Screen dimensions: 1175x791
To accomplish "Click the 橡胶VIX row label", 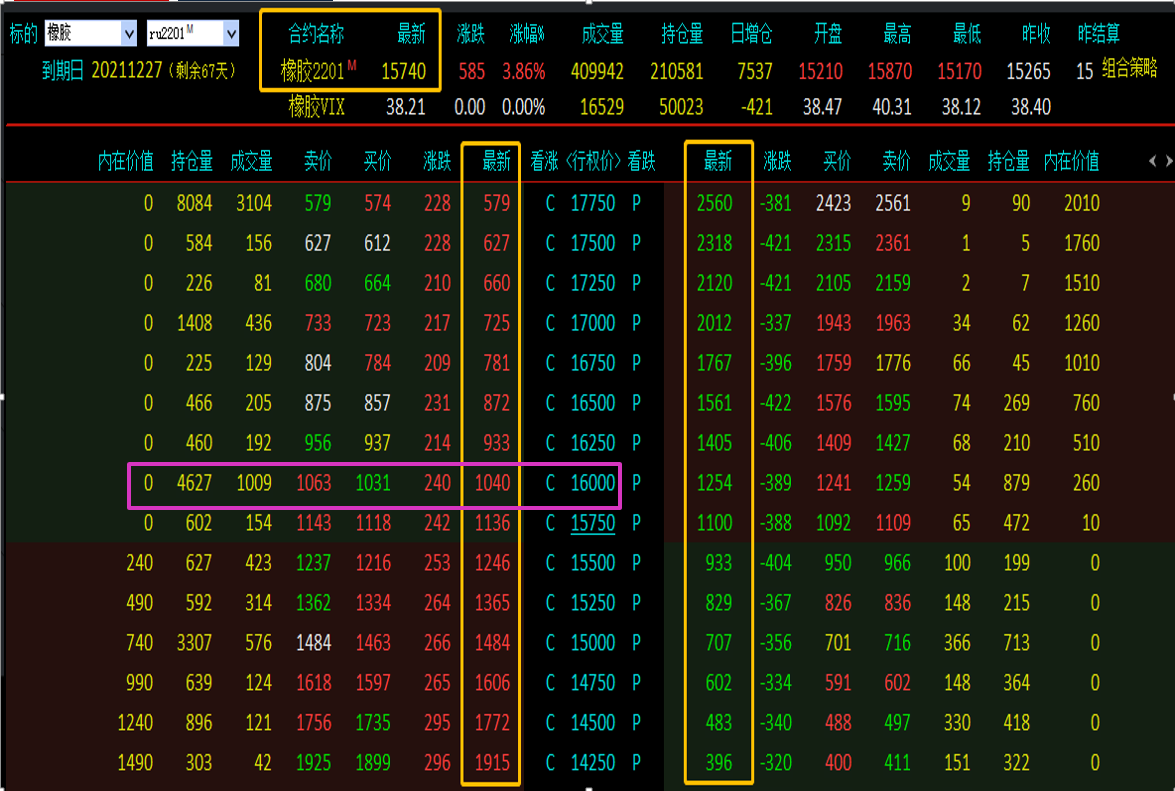I will coord(317,107).
